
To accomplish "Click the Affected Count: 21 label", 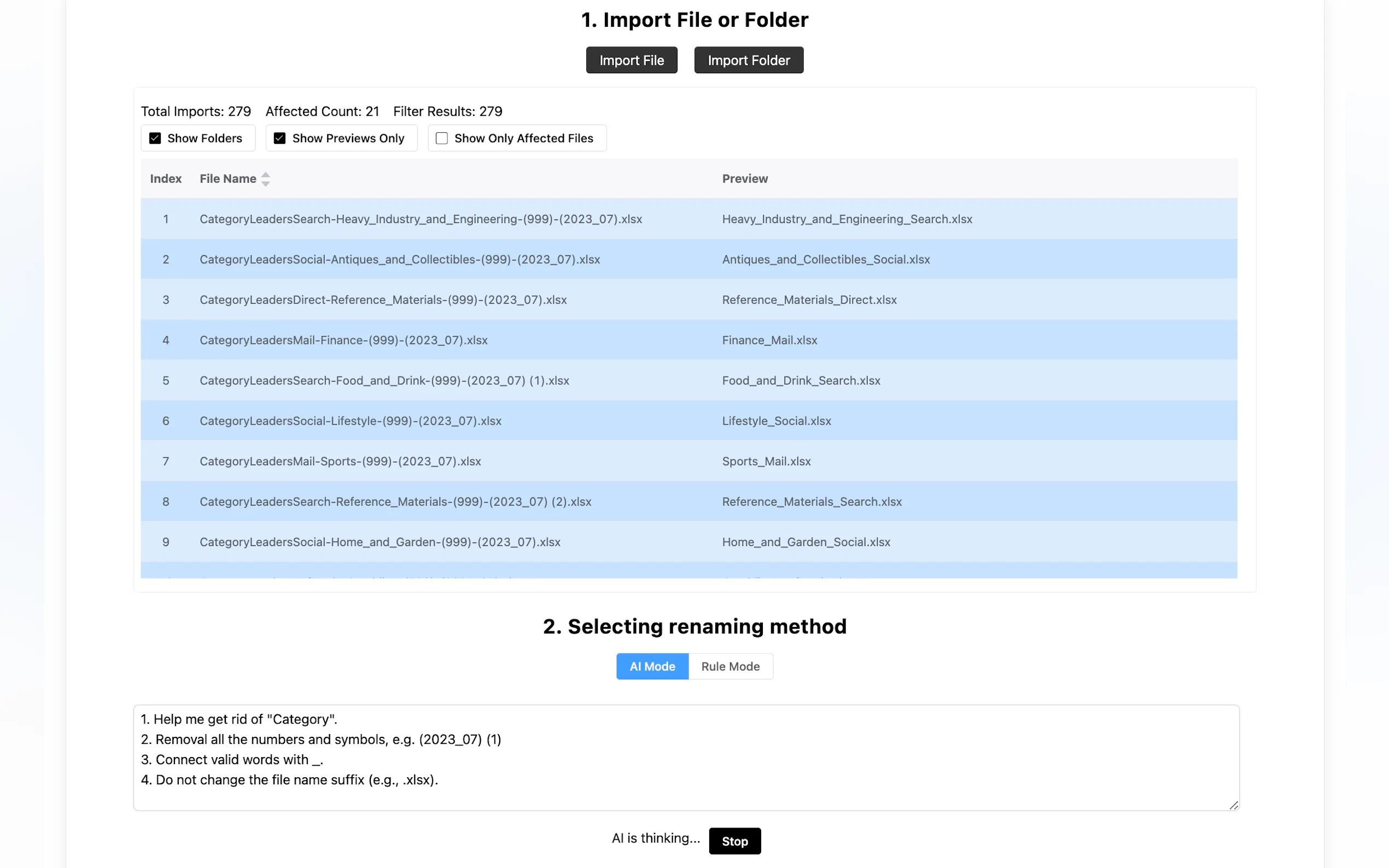I will point(322,111).
